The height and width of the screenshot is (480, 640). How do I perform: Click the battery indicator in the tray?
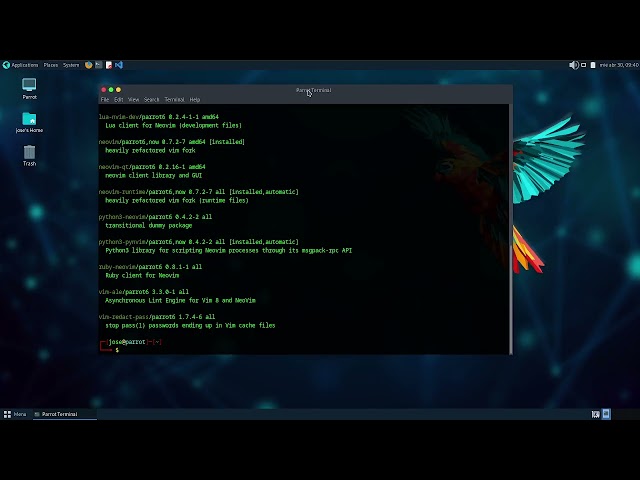tap(593, 65)
